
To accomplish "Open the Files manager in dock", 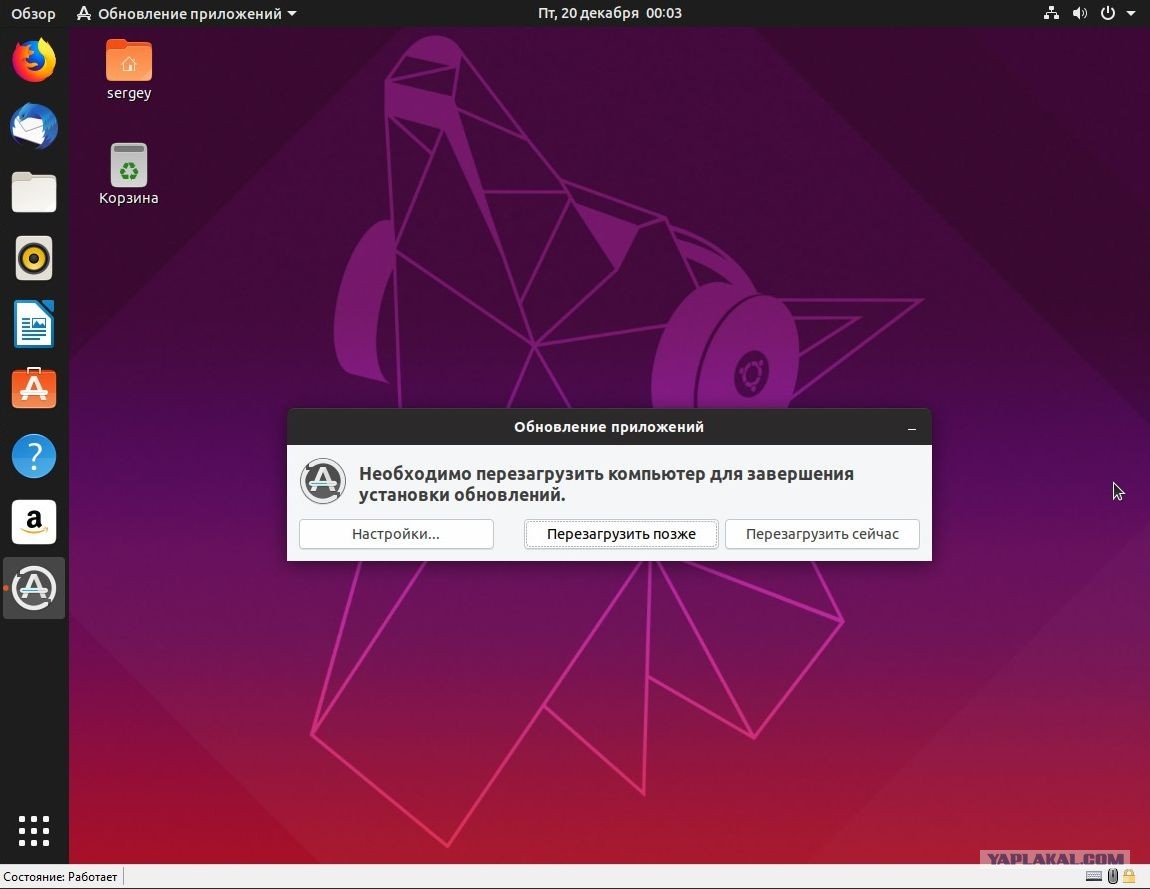I will [34, 192].
